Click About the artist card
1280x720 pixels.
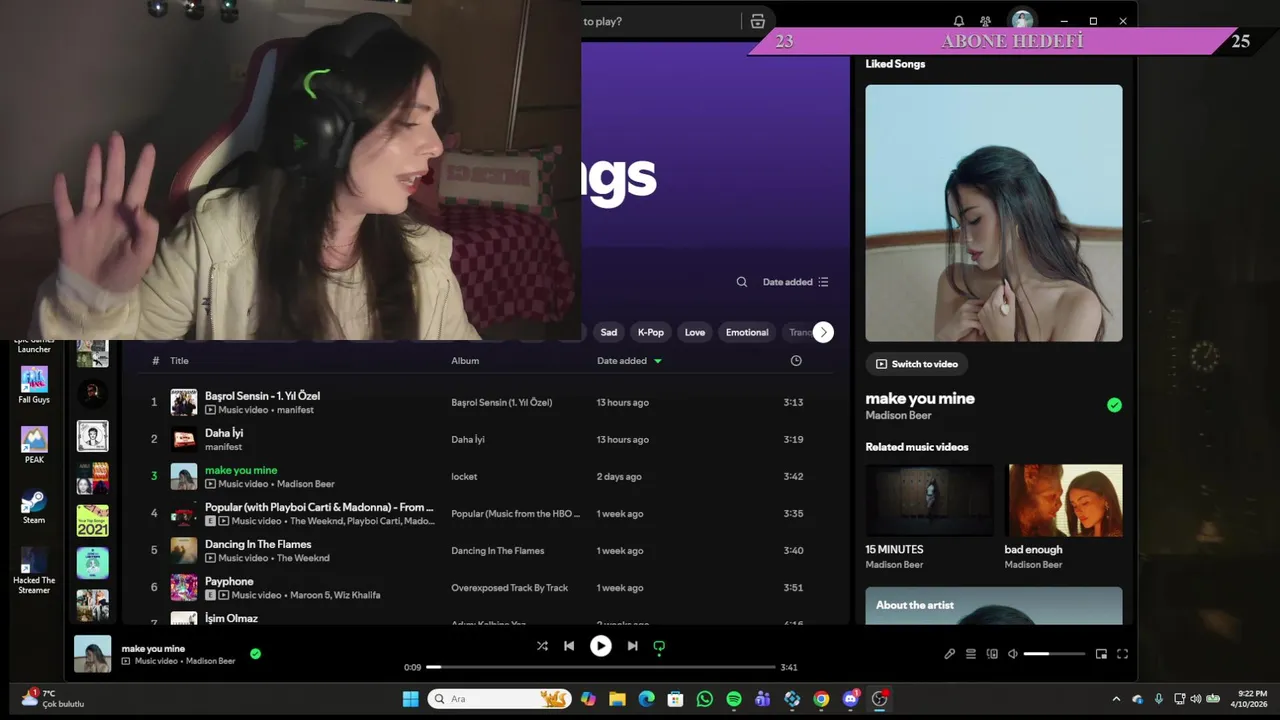(x=994, y=606)
